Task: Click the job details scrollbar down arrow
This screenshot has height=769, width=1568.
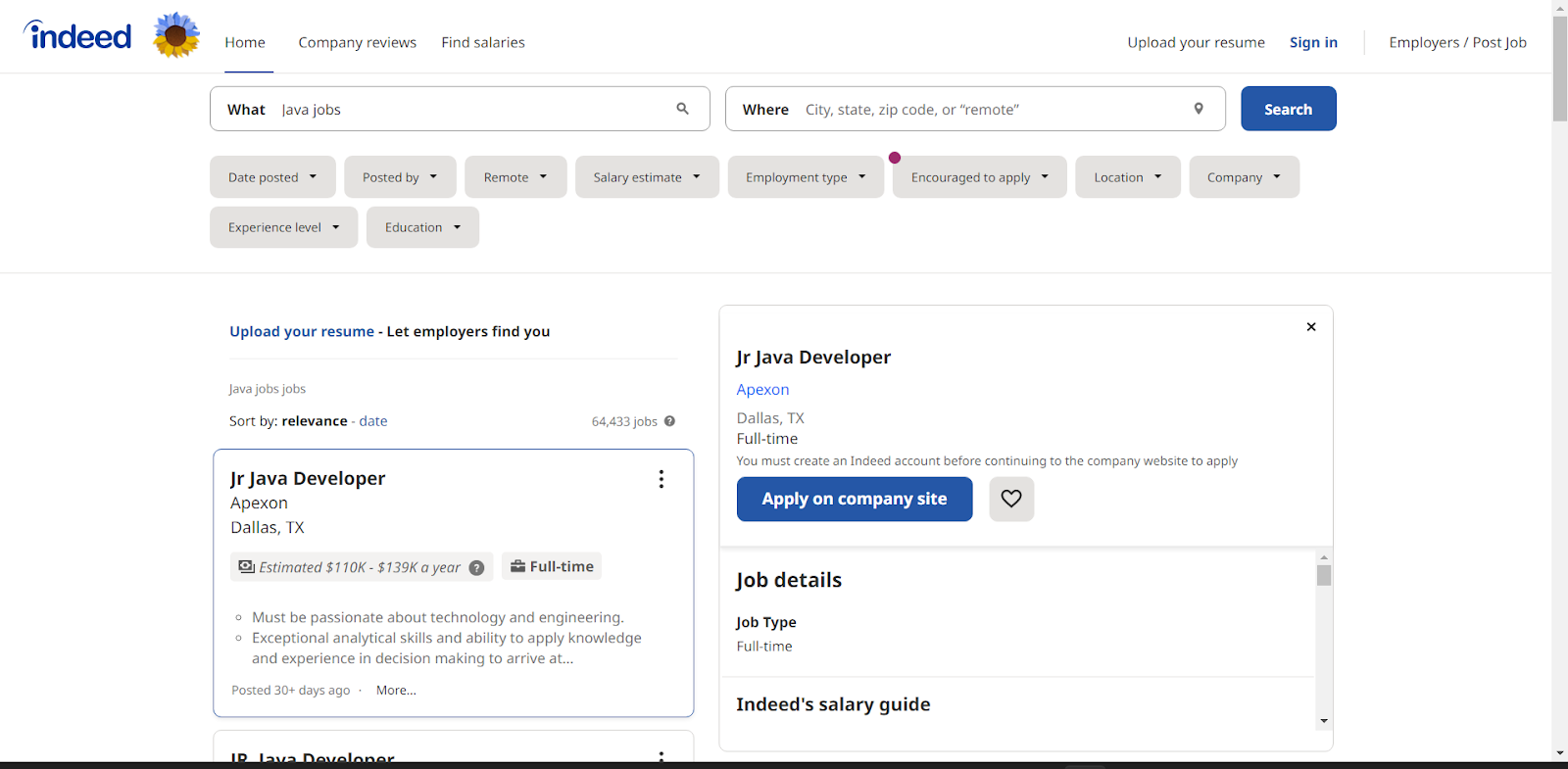Action: (1324, 721)
